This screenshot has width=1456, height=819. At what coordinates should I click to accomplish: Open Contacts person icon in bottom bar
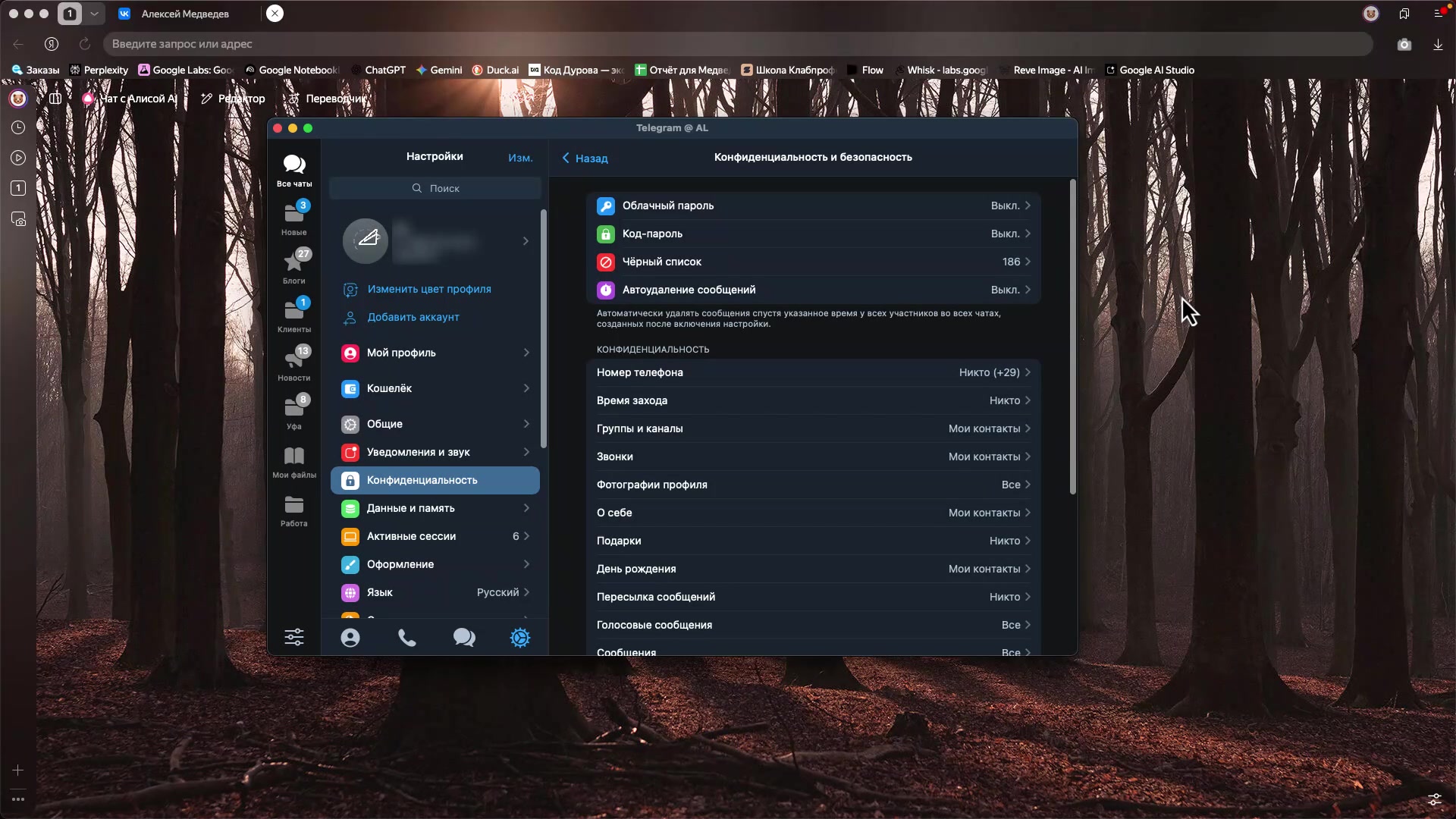(350, 638)
